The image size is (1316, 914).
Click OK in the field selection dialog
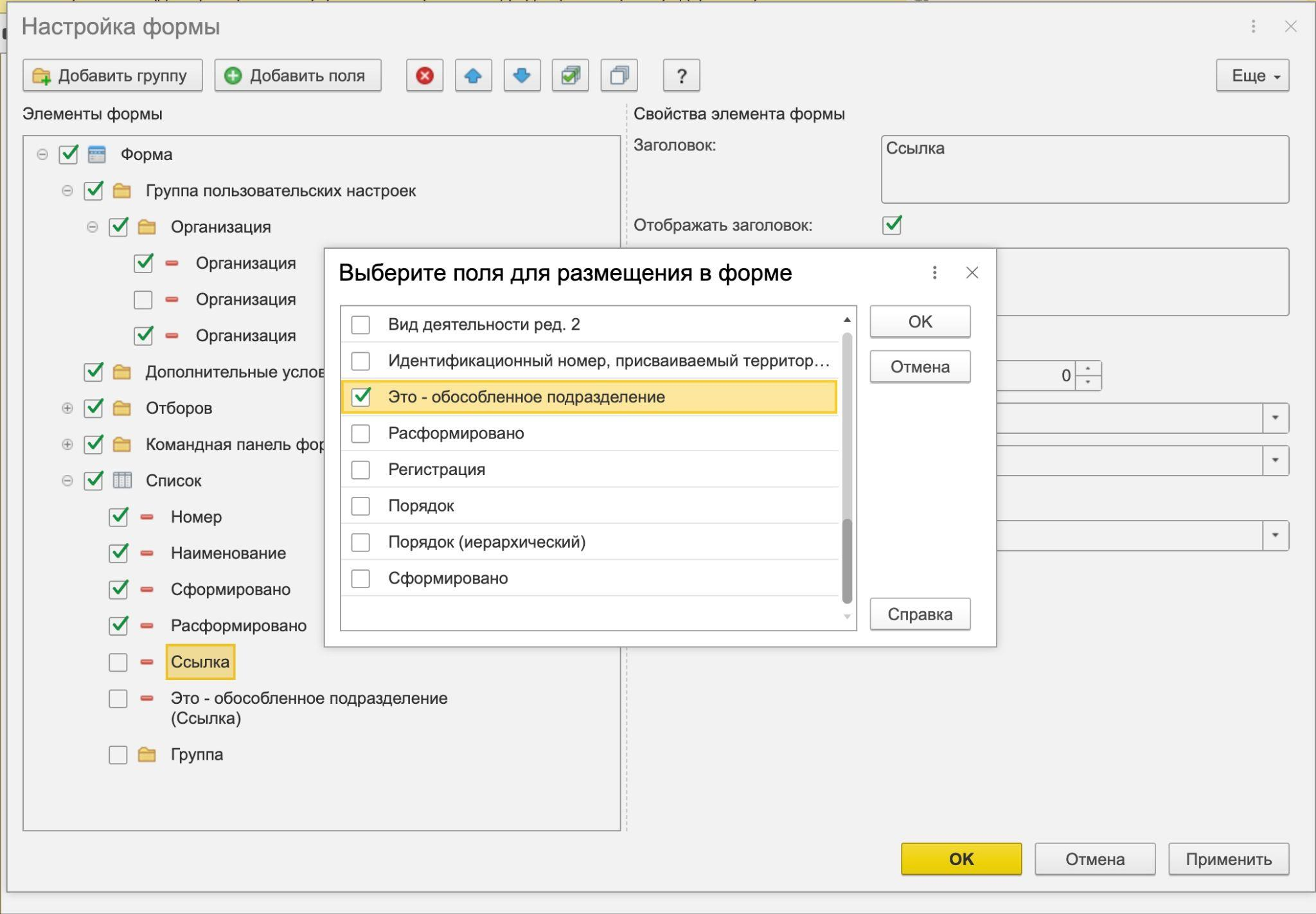tap(920, 321)
